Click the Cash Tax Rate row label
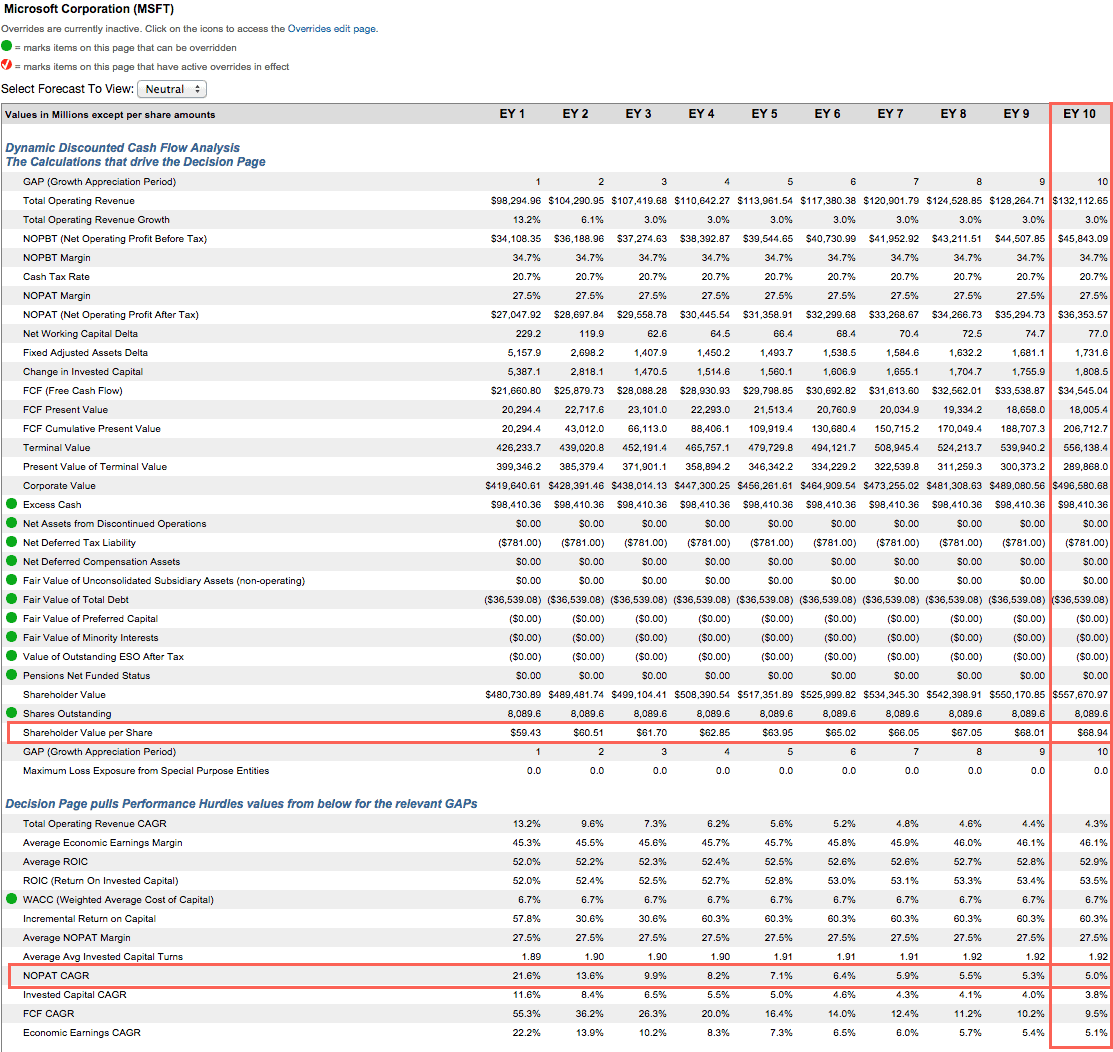This screenshot has height=1052, width=1113. [56, 277]
